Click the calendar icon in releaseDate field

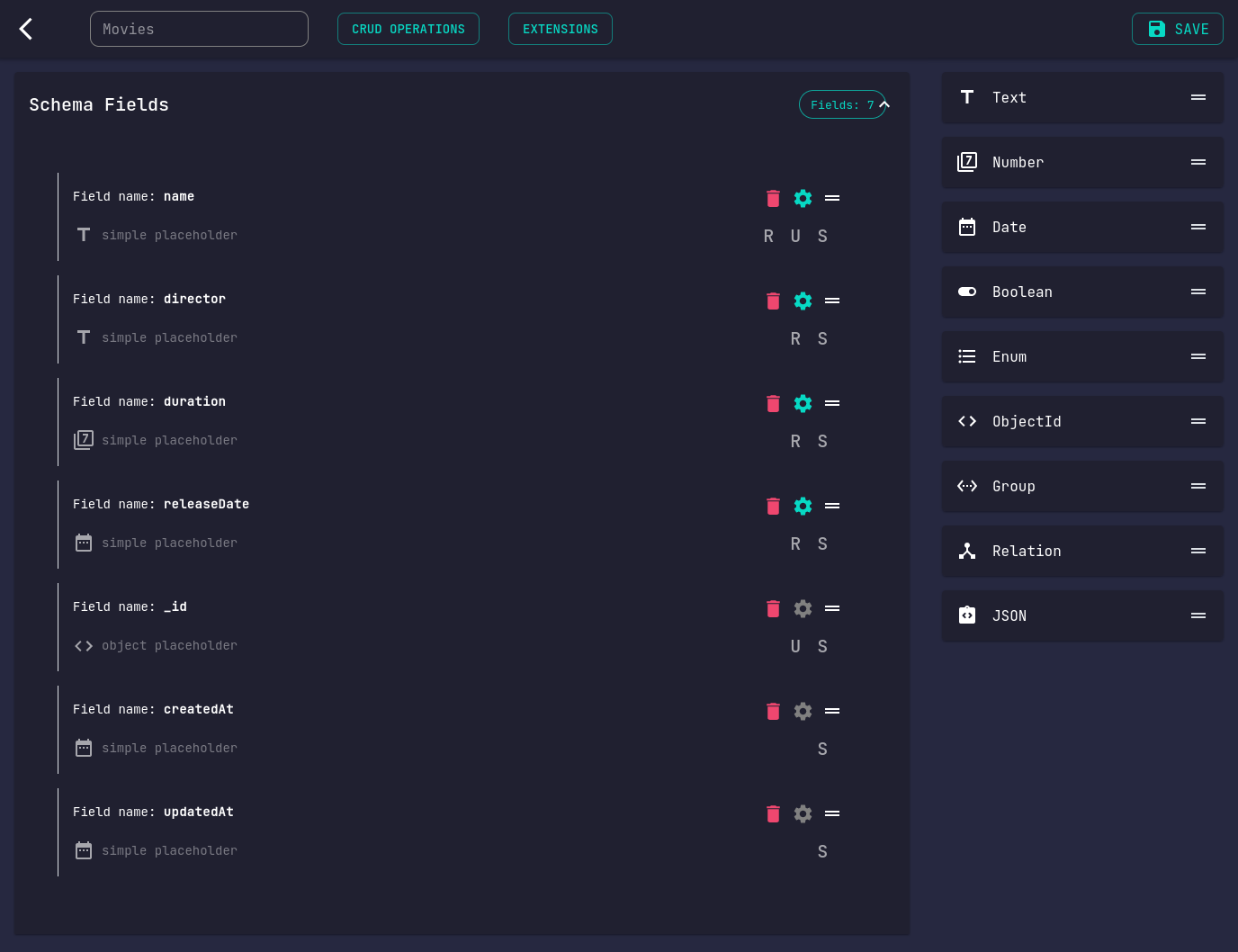pyautogui.click(x=84, y=543)
